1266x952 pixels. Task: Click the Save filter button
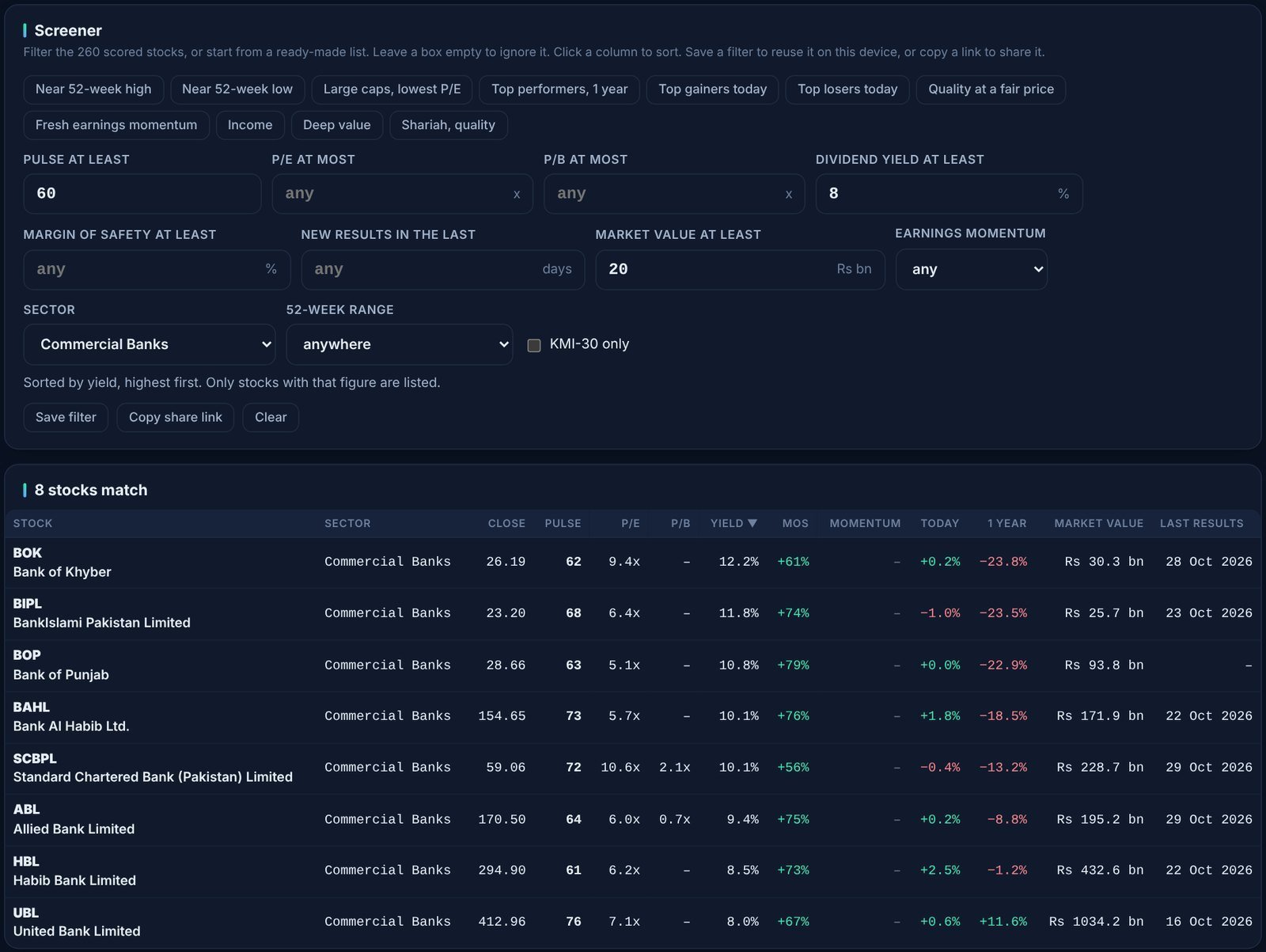66,417
